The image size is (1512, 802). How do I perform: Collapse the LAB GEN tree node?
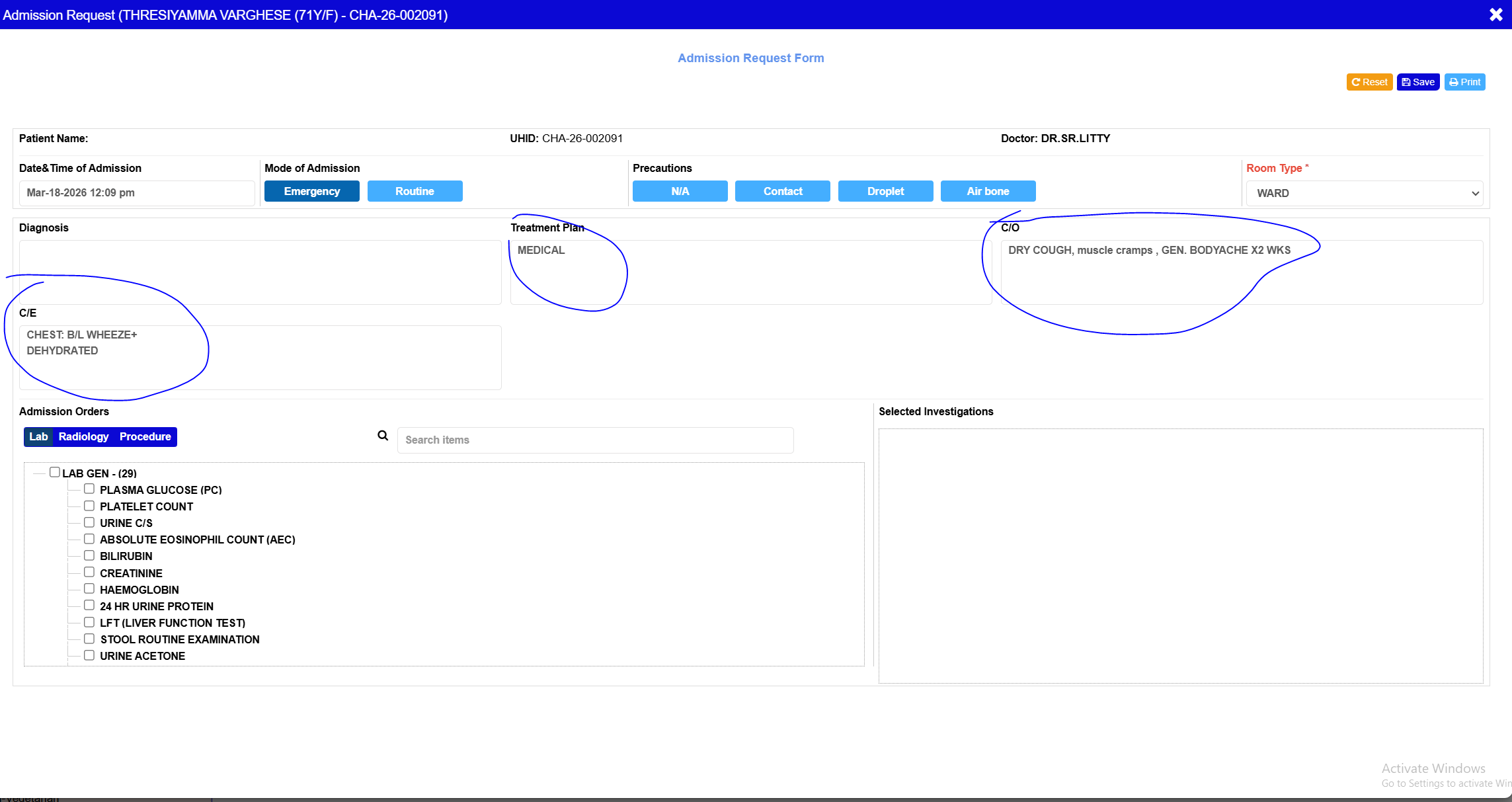click(x=39, y=473)
